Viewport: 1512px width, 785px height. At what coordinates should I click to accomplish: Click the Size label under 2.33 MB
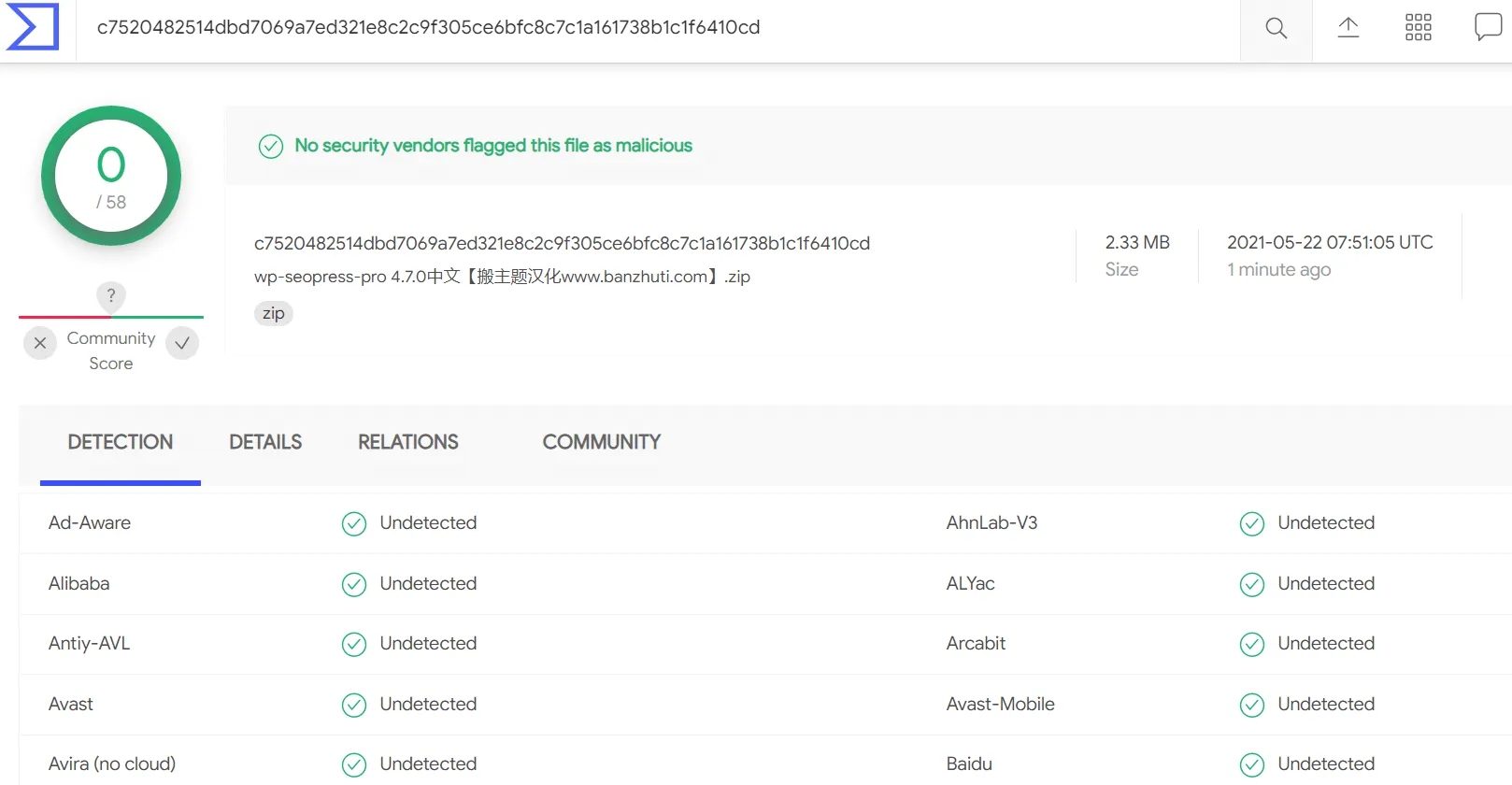(x=1121, y=269)
